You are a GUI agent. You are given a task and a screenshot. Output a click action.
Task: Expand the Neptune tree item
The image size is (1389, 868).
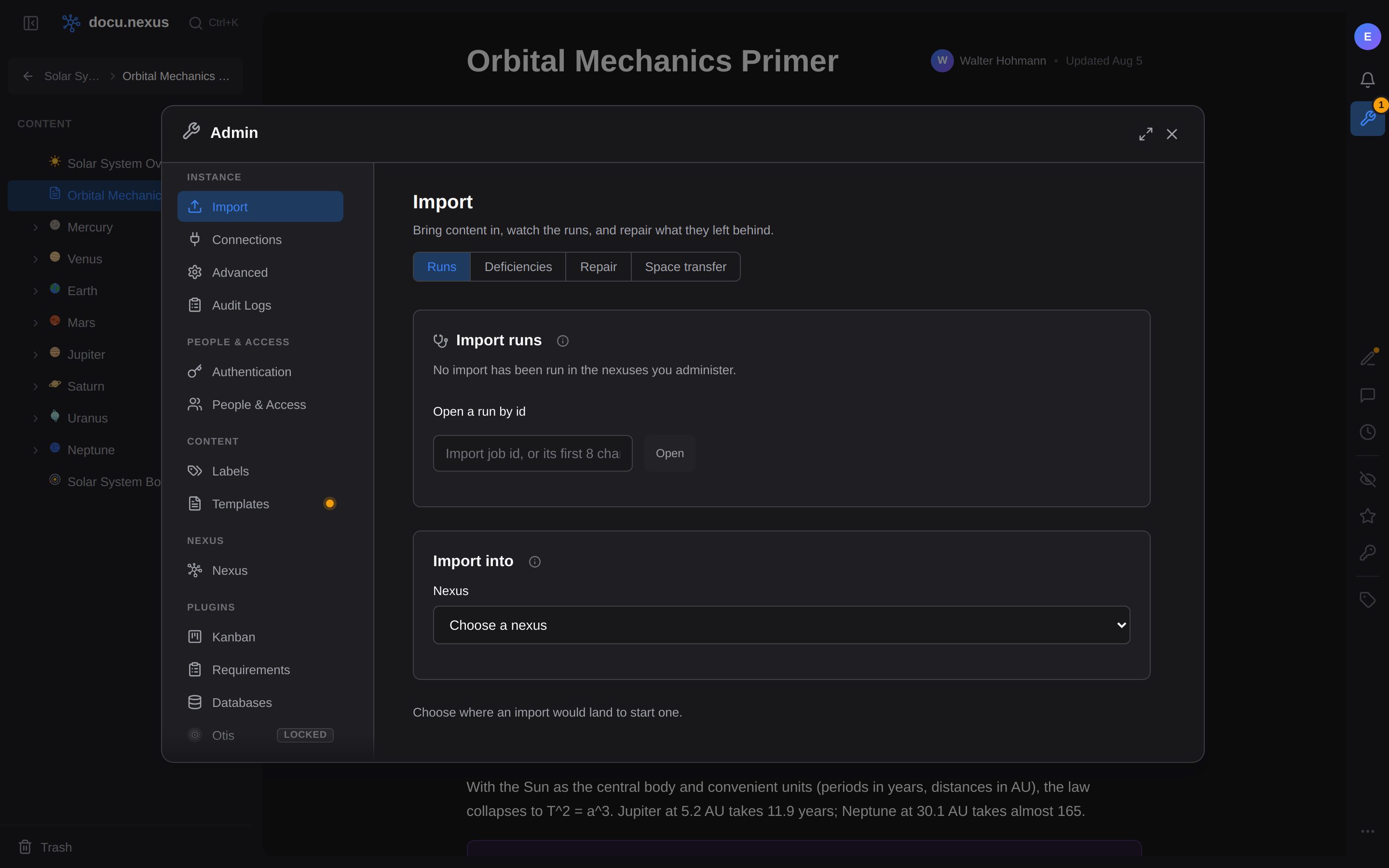click(x=36, y=451)
